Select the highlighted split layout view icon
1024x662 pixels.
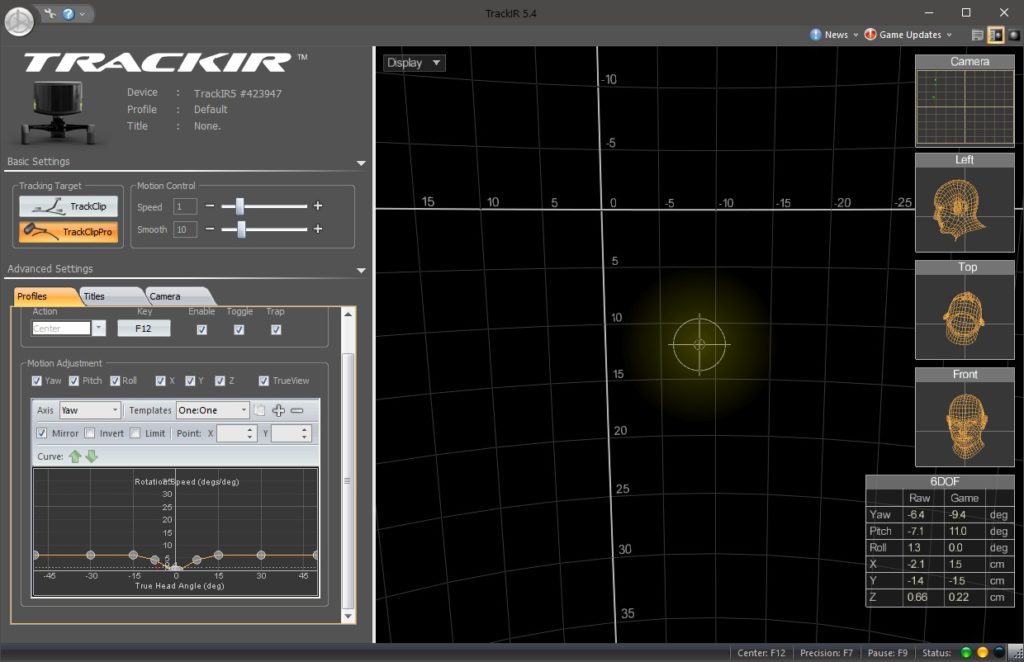pos(995,35)
